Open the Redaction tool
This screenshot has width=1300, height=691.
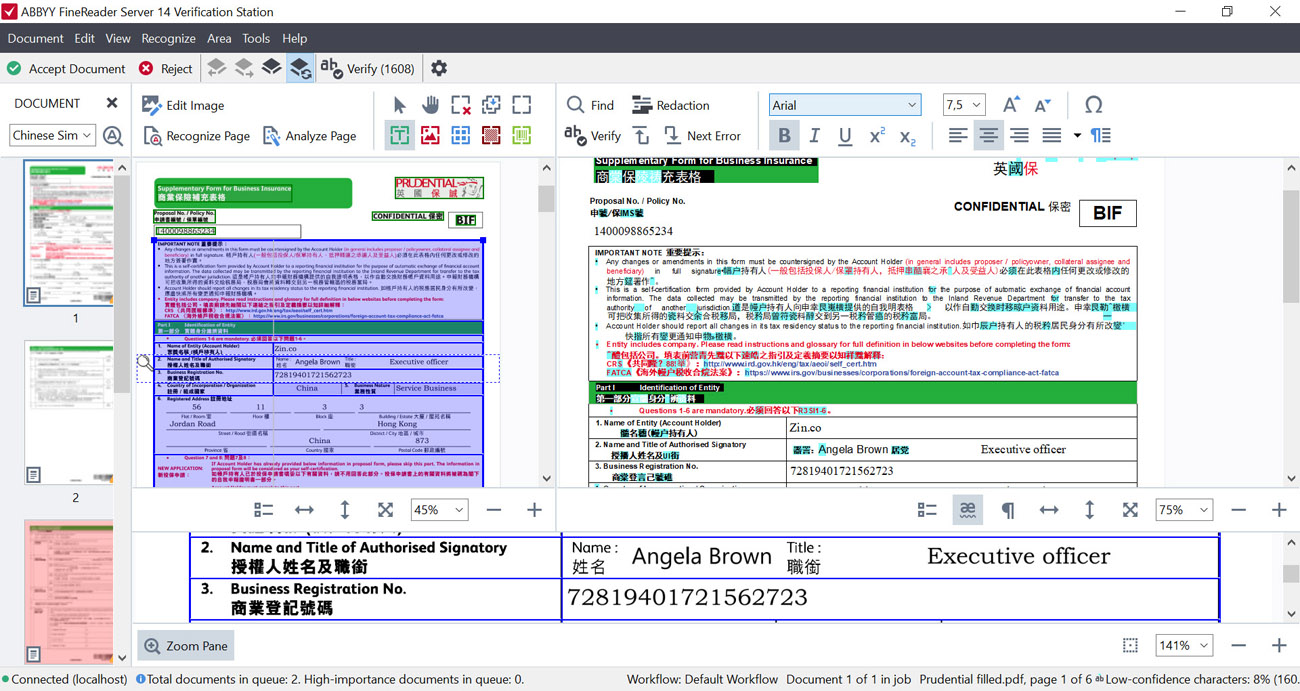click(671, 105)
